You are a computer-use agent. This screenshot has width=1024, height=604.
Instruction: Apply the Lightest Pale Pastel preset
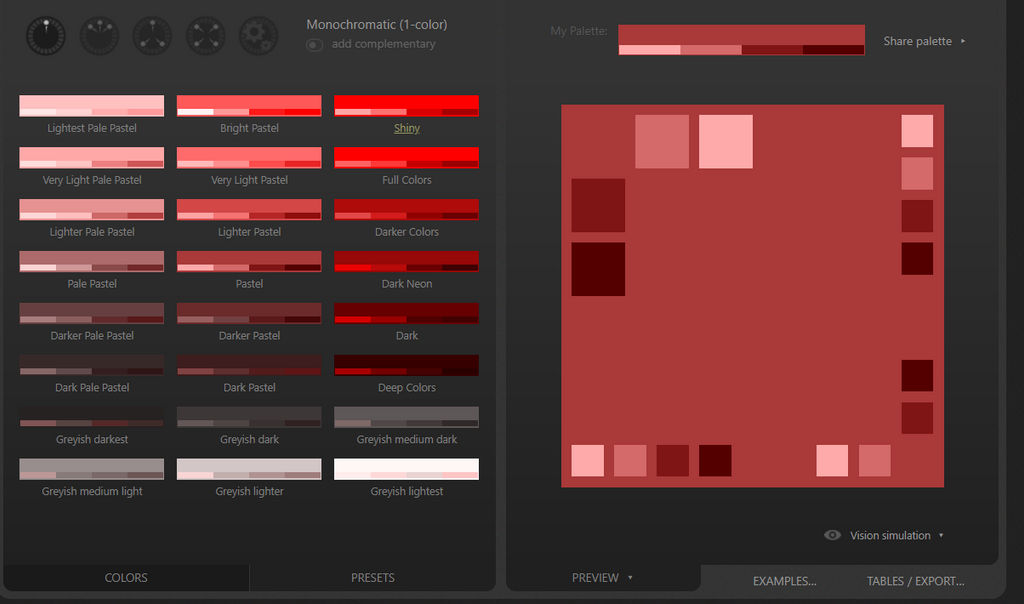click(91, 106)
